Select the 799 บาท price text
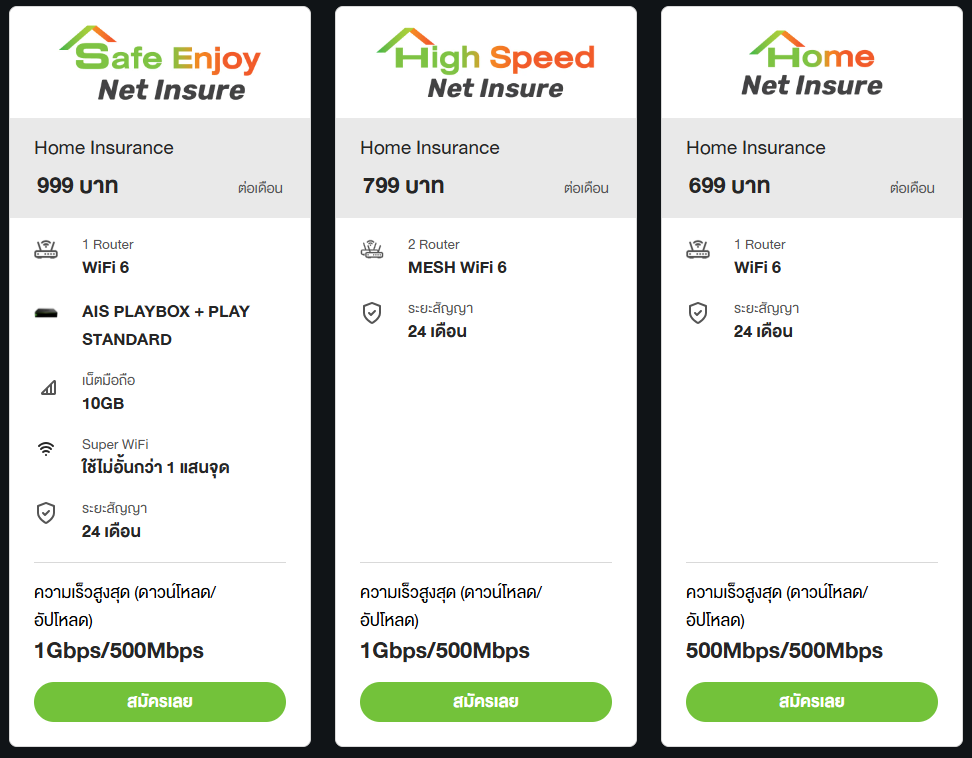Screen dimensions: 972x758 point(404,186)
